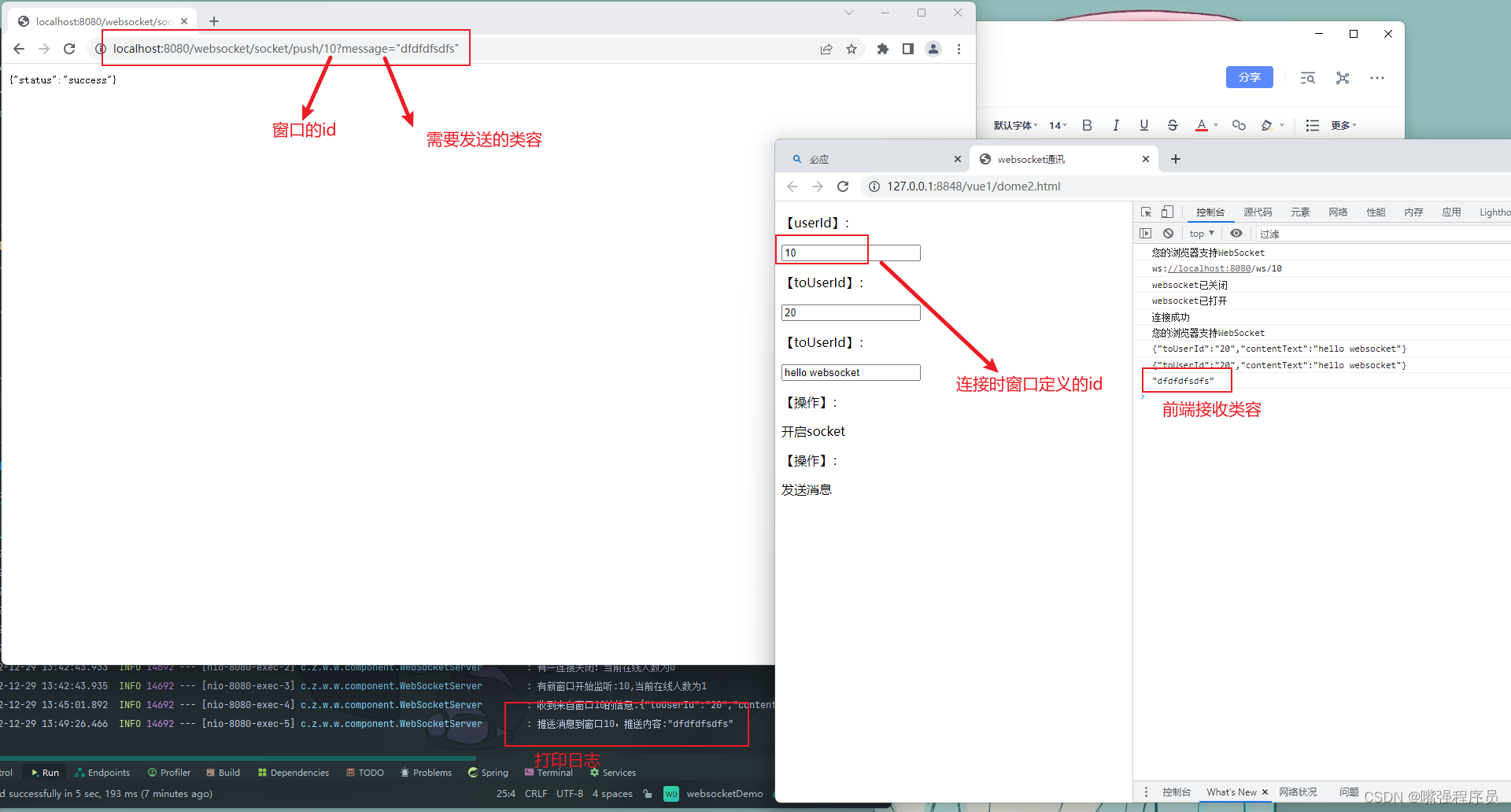Image resolution: width=1511 pixels, height=812 pixels.
Task: Open the 默认字体 font dropdown
Action: point(1015,125)
